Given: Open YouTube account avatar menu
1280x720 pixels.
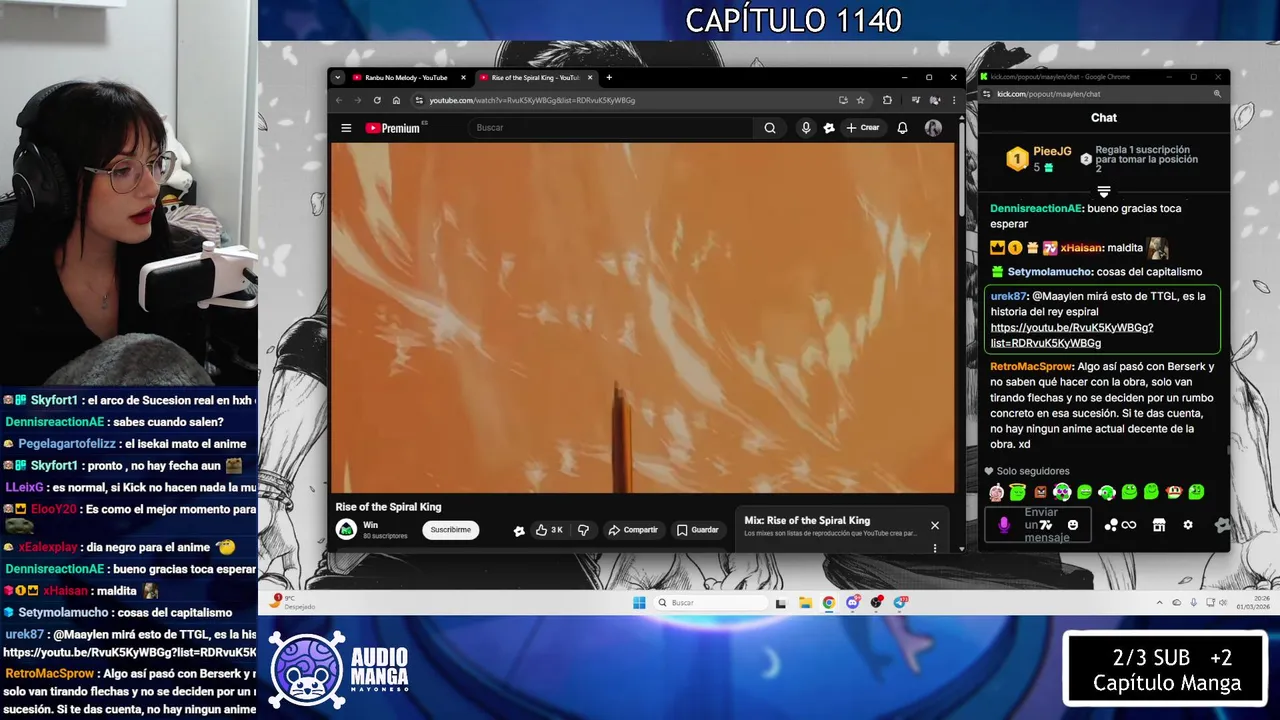Looking at the screenshot, I should click(933, 128).
